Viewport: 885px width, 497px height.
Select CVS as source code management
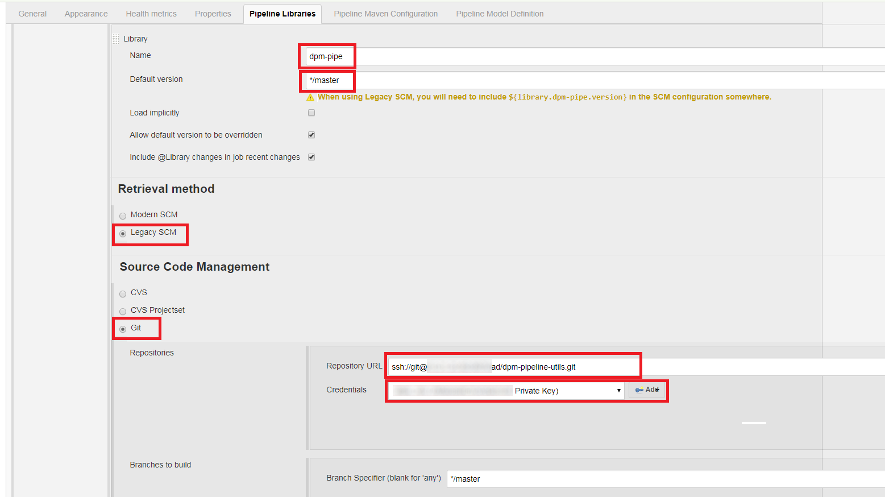123,292
